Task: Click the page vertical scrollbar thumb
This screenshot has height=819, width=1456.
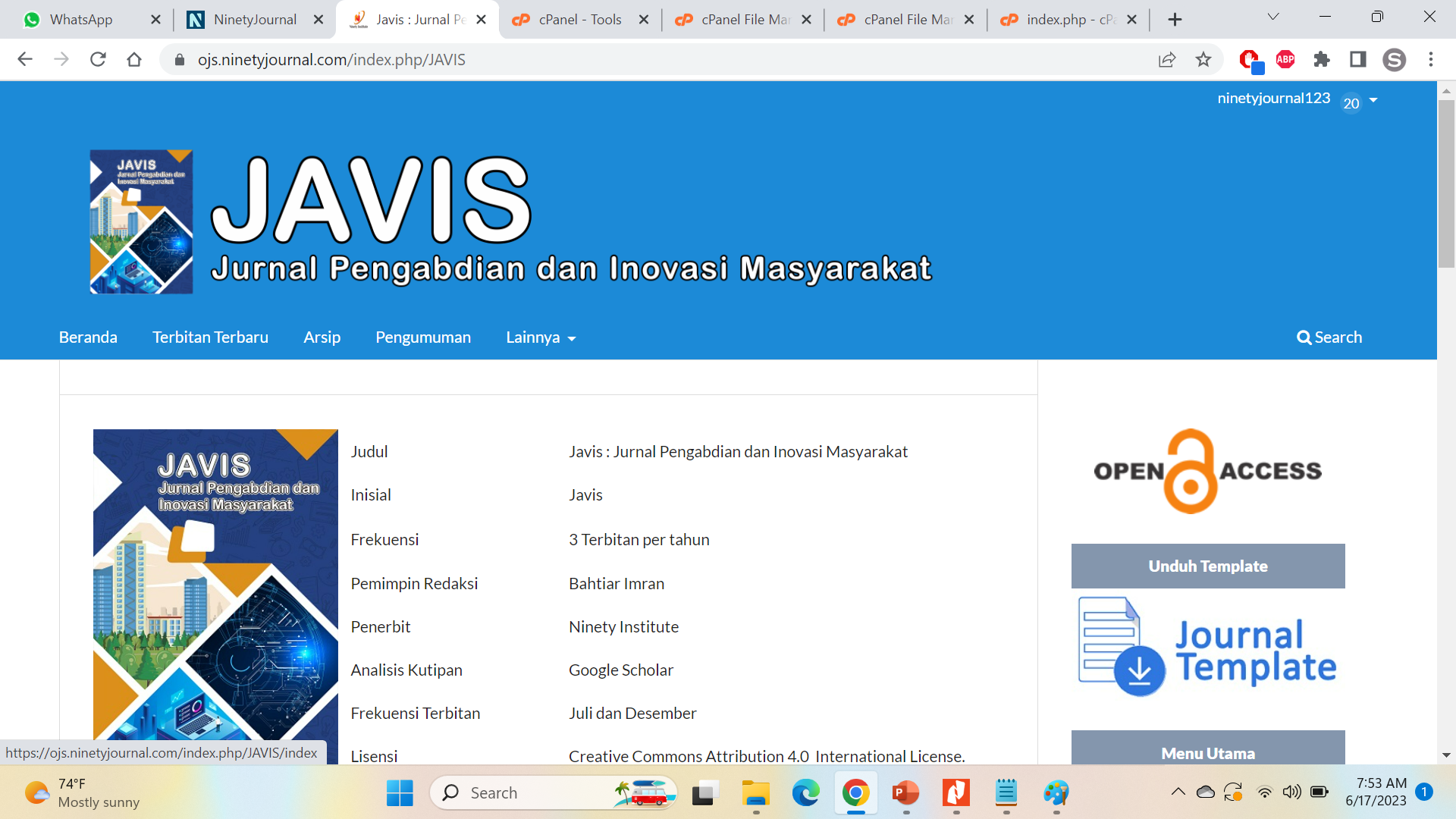Action: (x=1446, y=184)
